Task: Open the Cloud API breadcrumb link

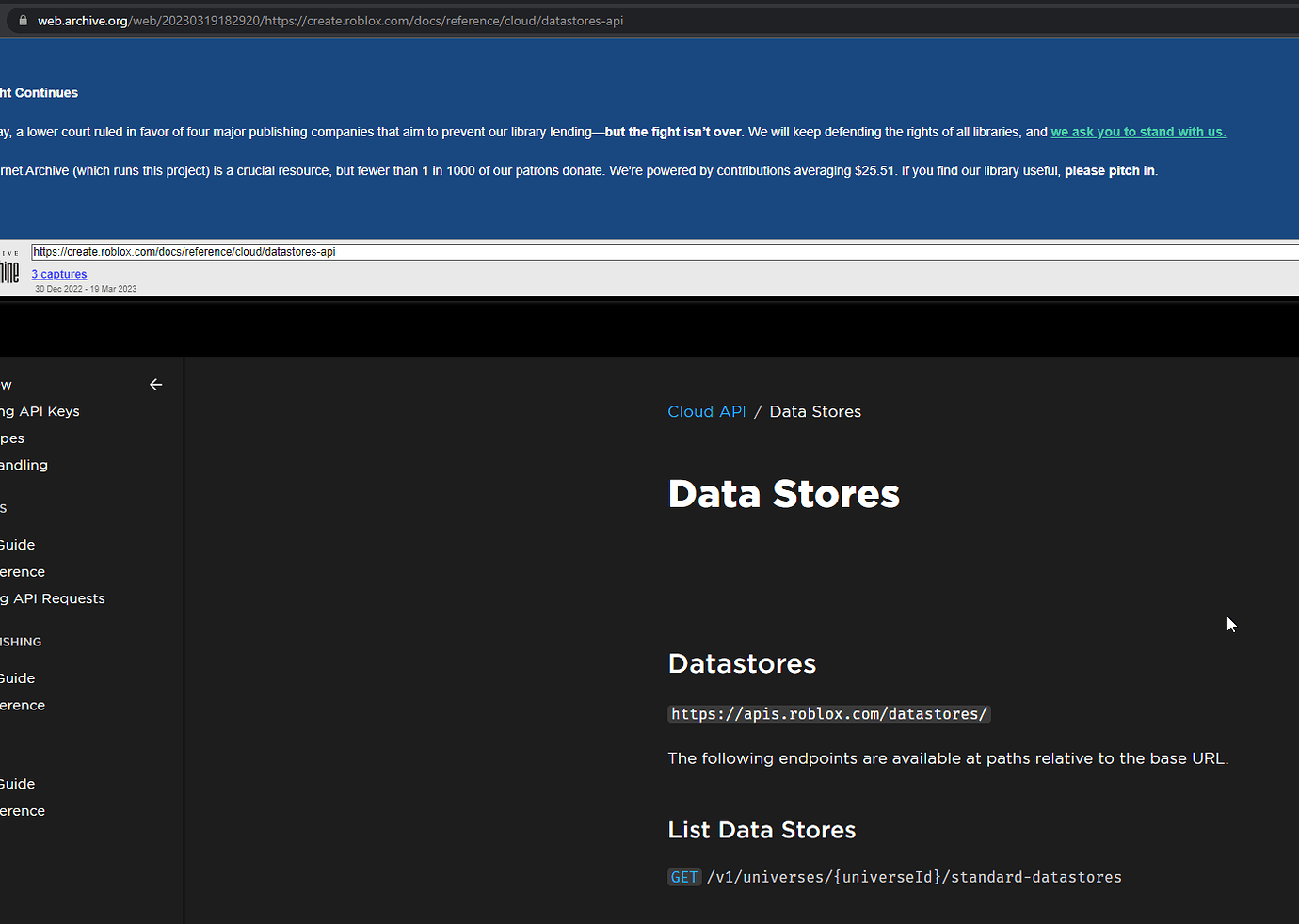Action: (706, 411)
